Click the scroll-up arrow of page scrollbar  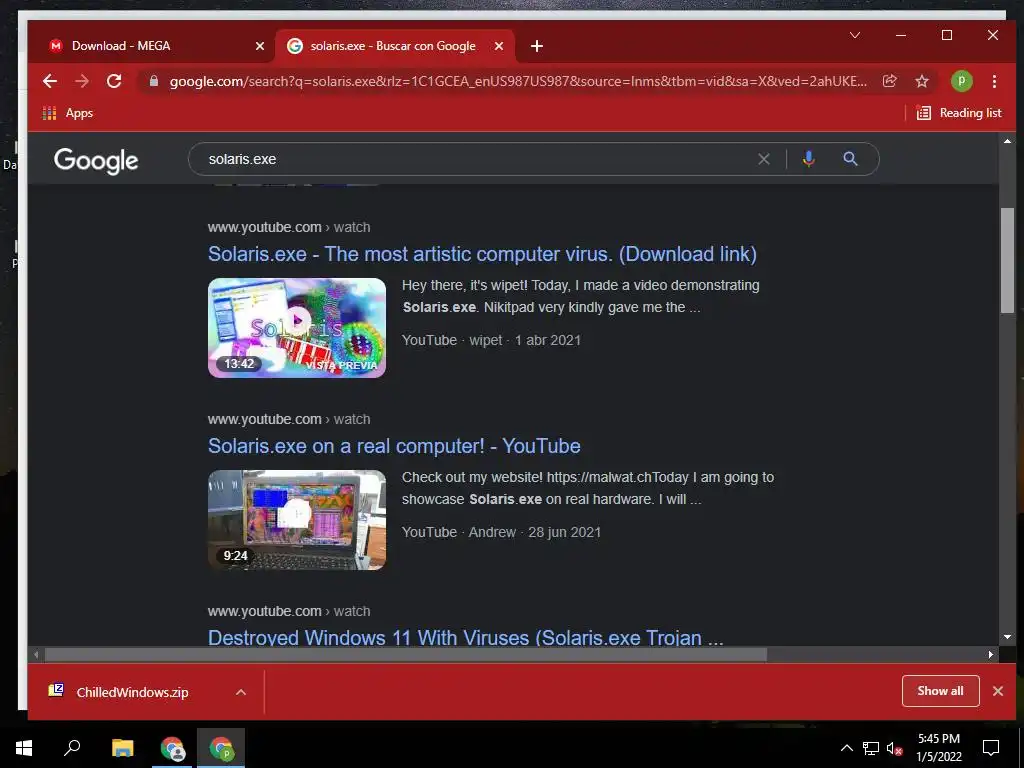[1007, 141]
